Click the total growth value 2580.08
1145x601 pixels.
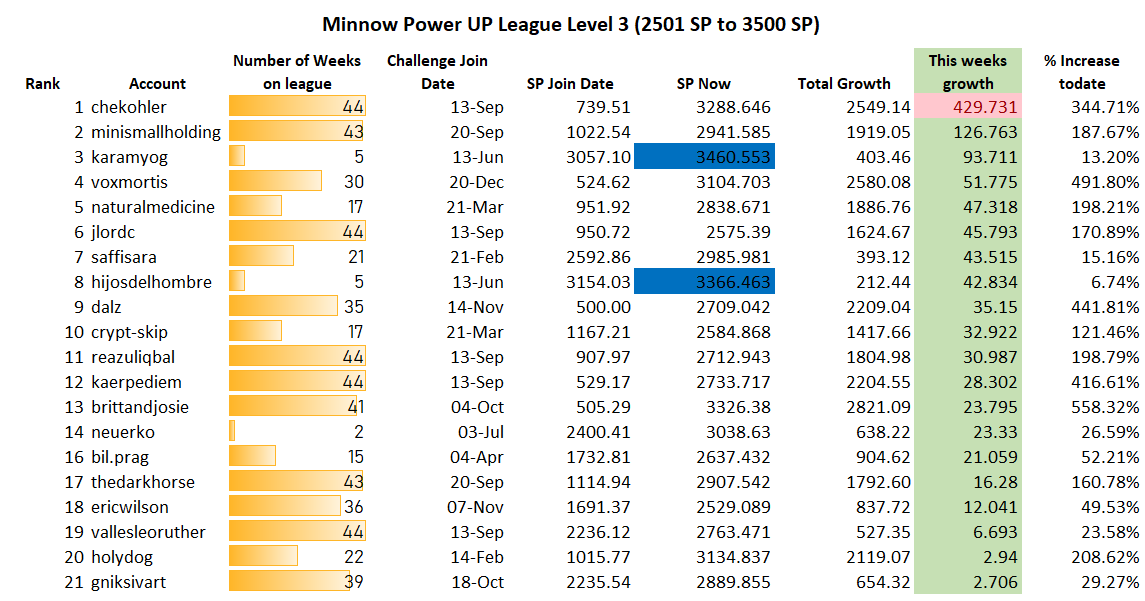click(878, 182)
